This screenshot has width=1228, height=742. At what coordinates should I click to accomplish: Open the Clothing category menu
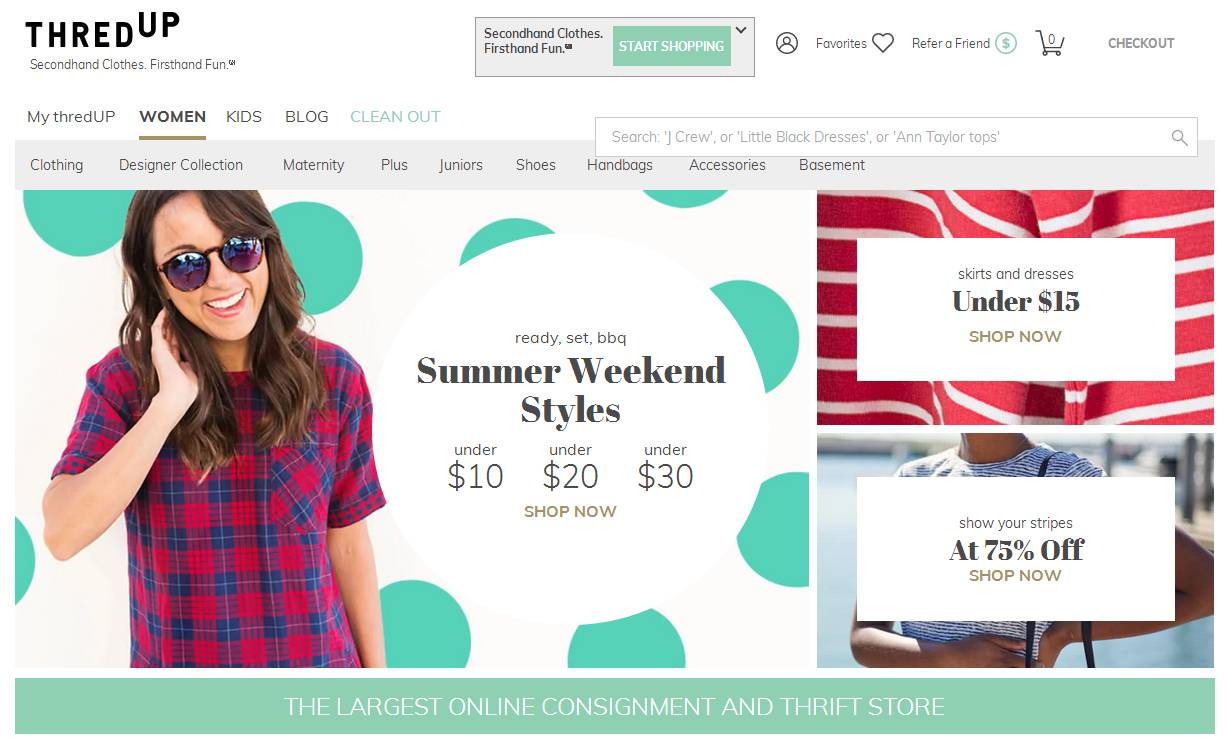[57, 165]
